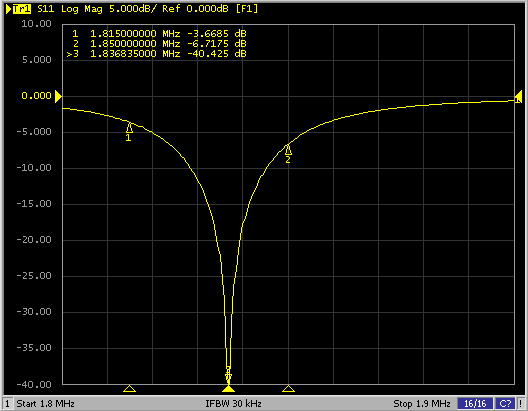Click the IFBW 30 kHz setting
This screenshot has width=528, height=411.
(233, 403)
